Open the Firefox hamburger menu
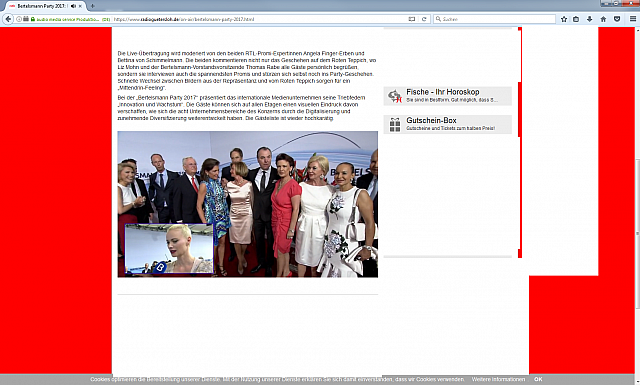 coord(633,19)
